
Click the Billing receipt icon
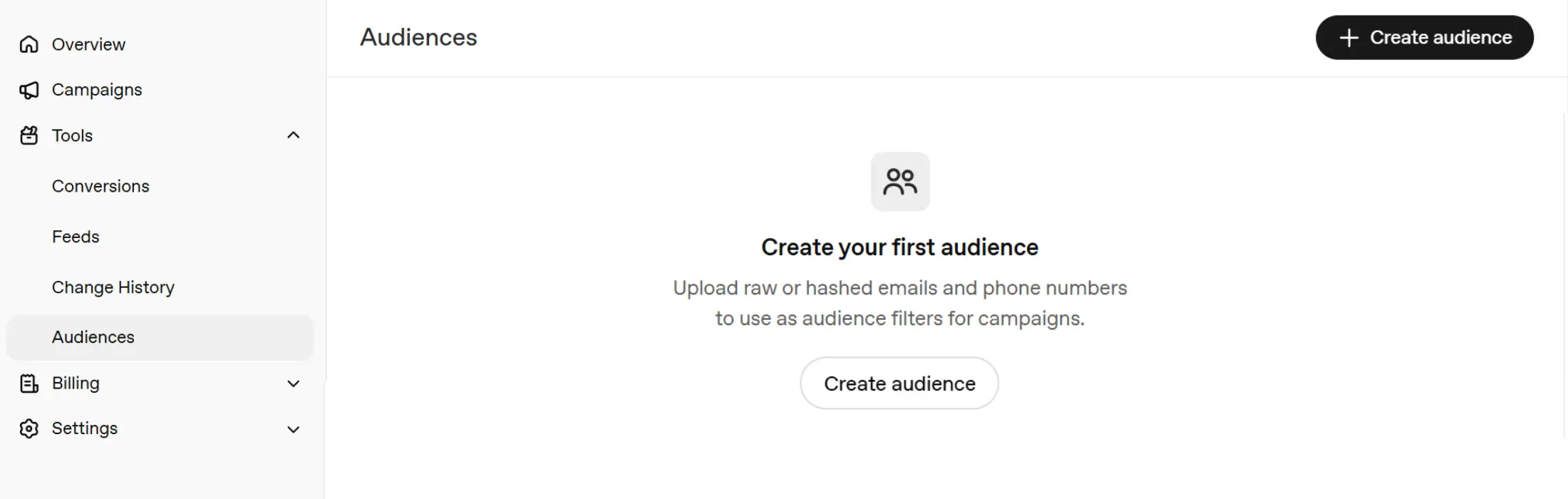coord(29,384)
